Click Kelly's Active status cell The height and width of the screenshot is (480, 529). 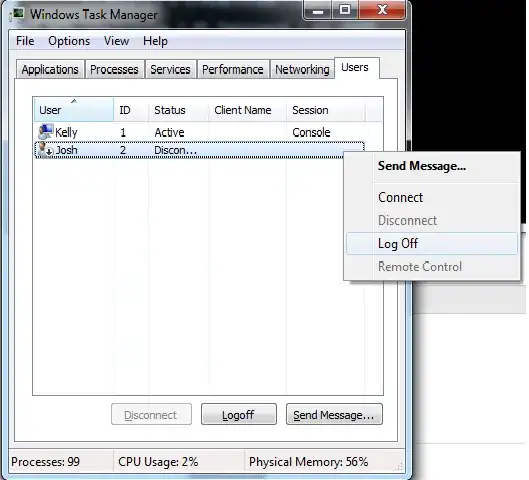click(x=169, y=132)
